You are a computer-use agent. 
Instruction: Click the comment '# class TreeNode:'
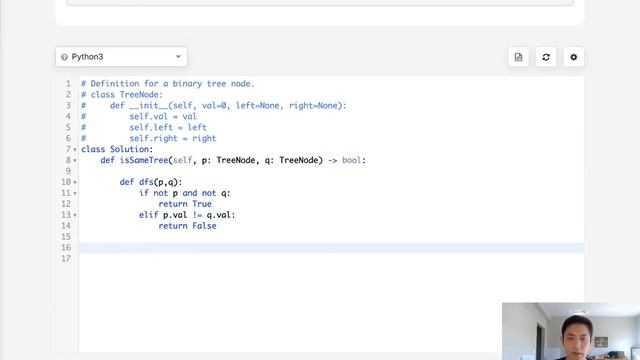tap(122, 95)
